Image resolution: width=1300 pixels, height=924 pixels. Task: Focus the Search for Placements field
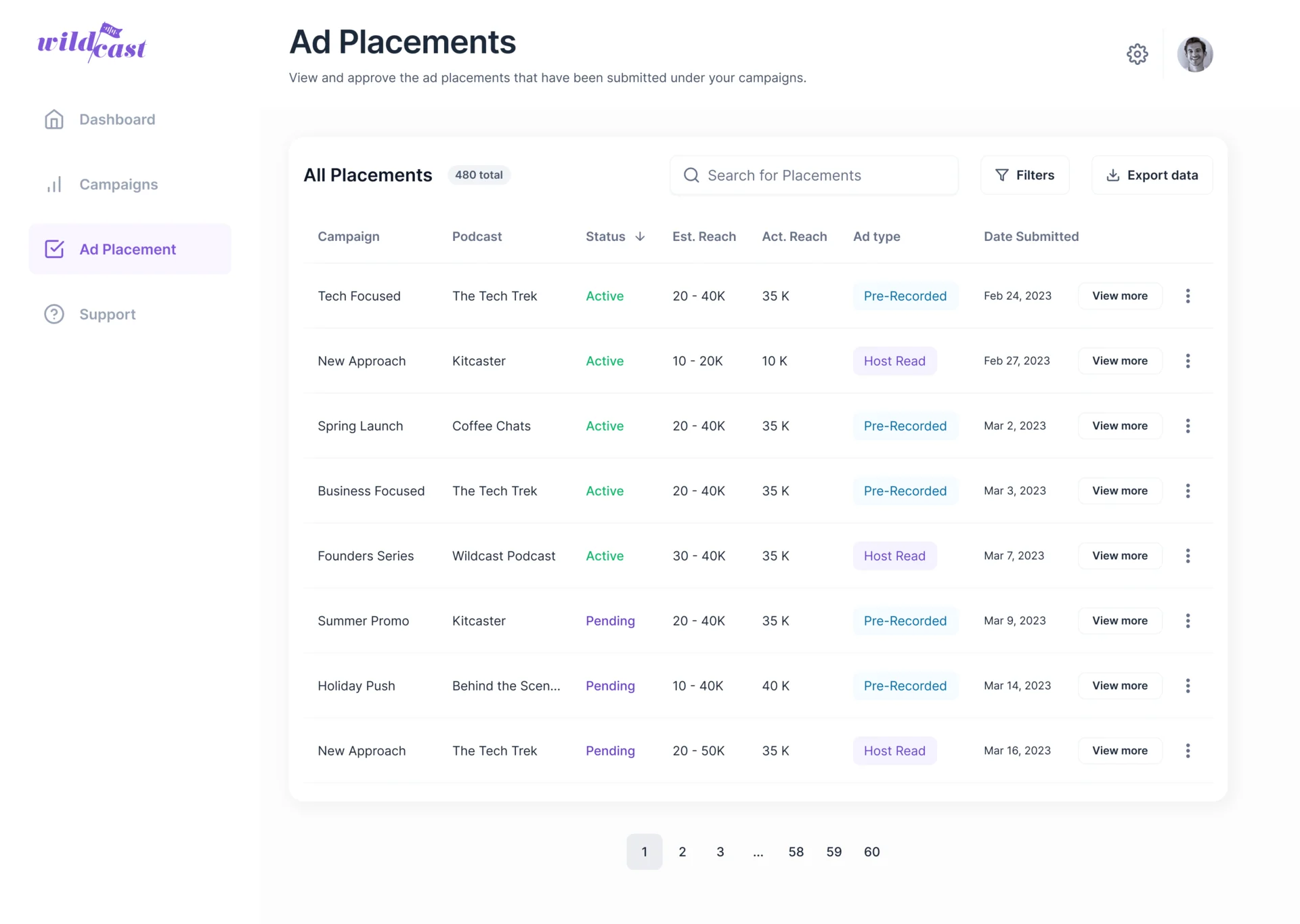(814, 175)
